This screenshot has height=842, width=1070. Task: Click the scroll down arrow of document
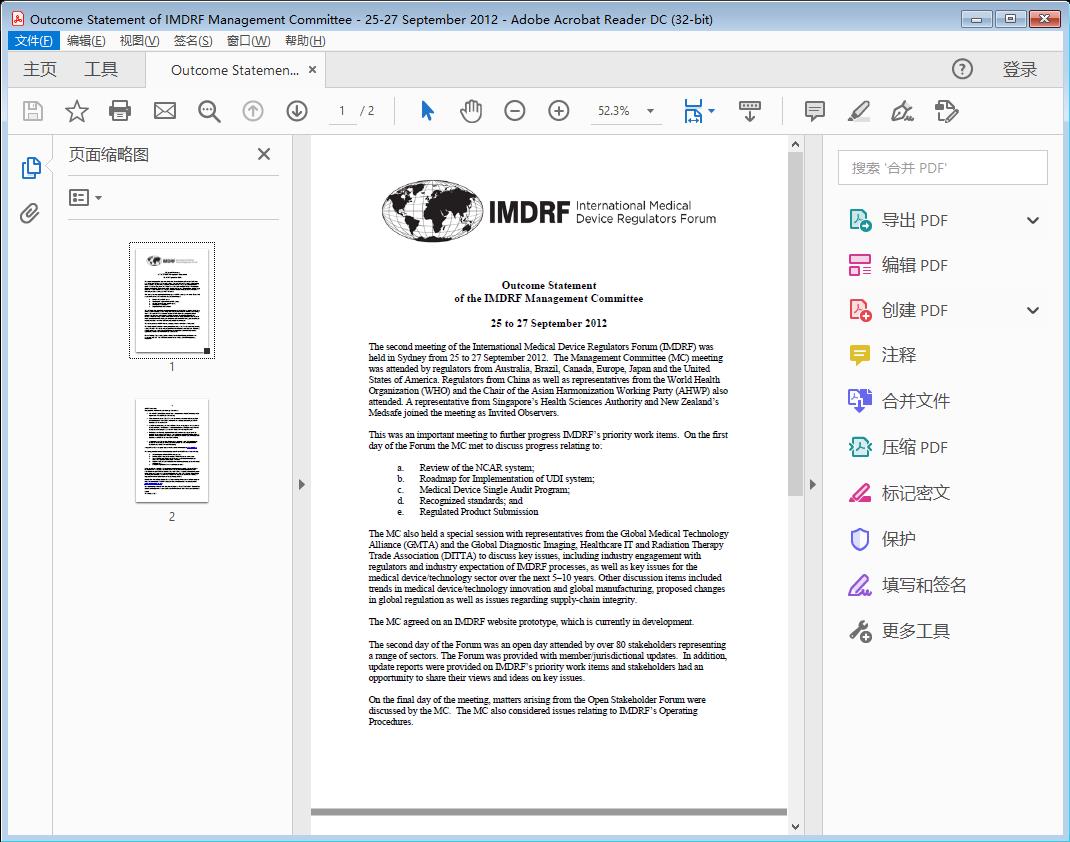[x=795, y=826]
